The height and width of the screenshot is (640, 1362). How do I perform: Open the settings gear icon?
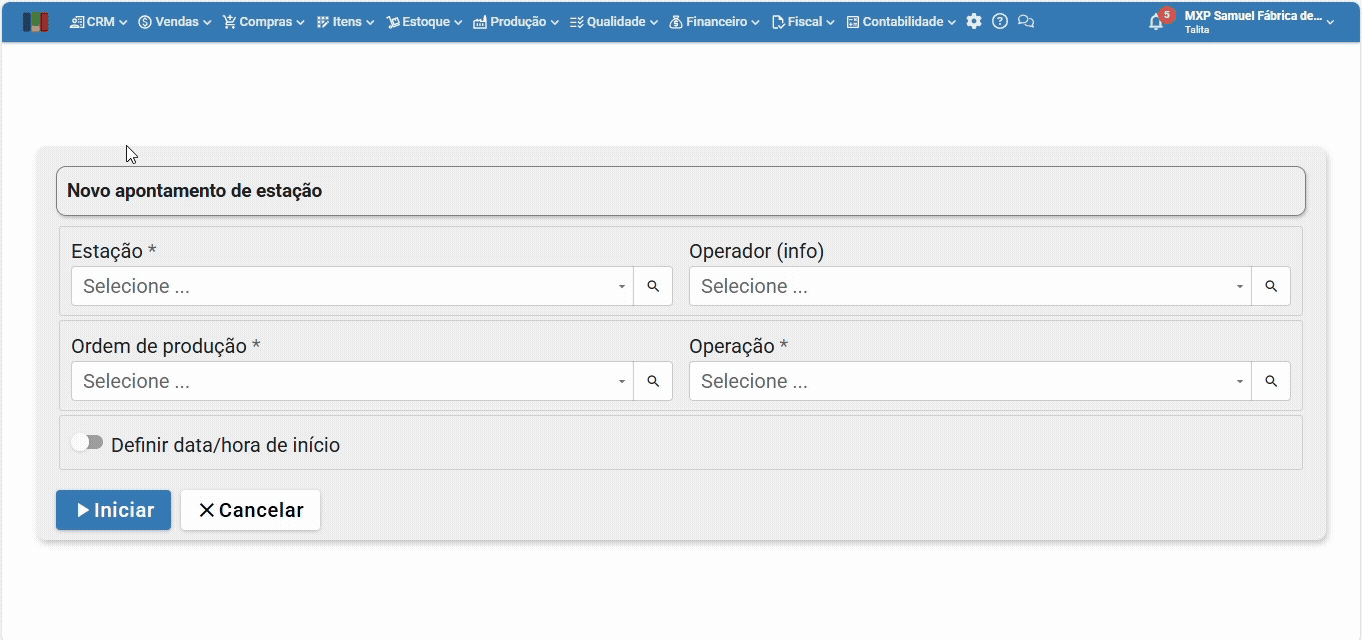point(974,21)
